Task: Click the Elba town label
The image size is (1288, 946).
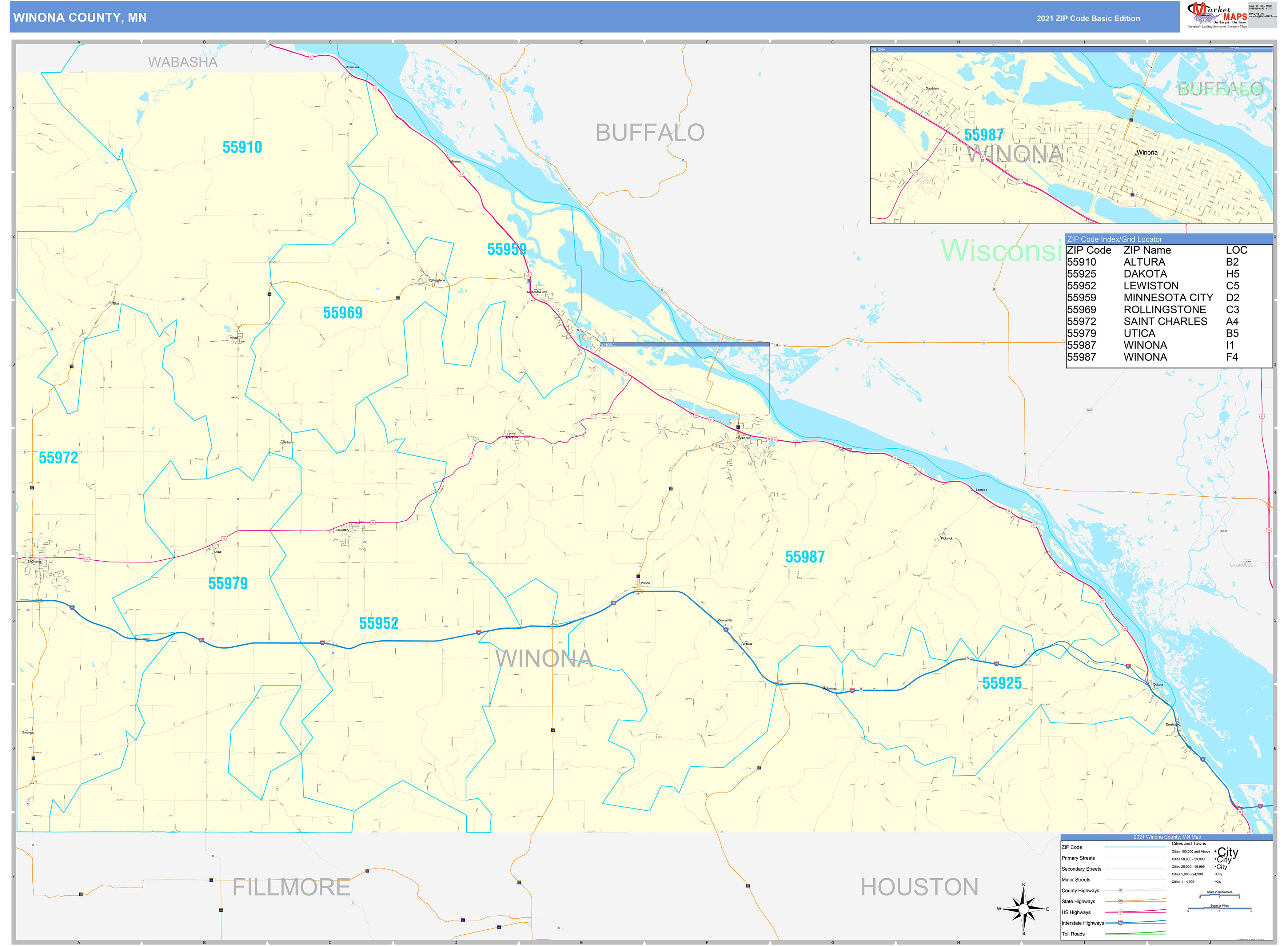Action: point(116,303)
